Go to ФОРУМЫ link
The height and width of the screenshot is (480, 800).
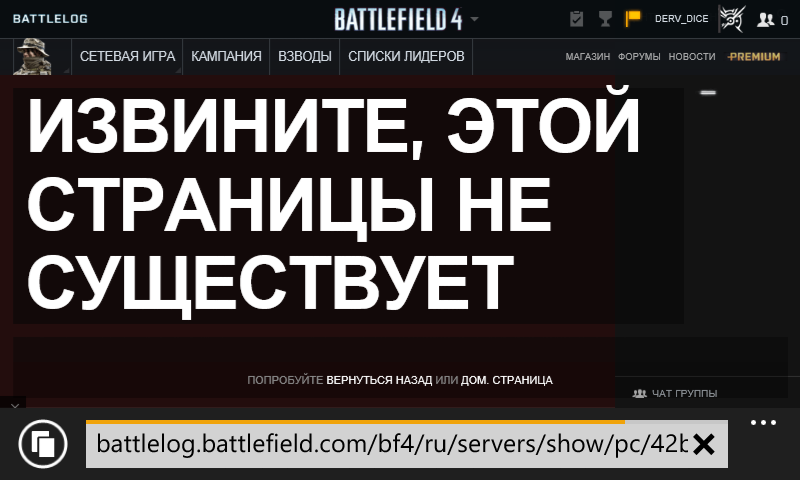pos(639,57)
